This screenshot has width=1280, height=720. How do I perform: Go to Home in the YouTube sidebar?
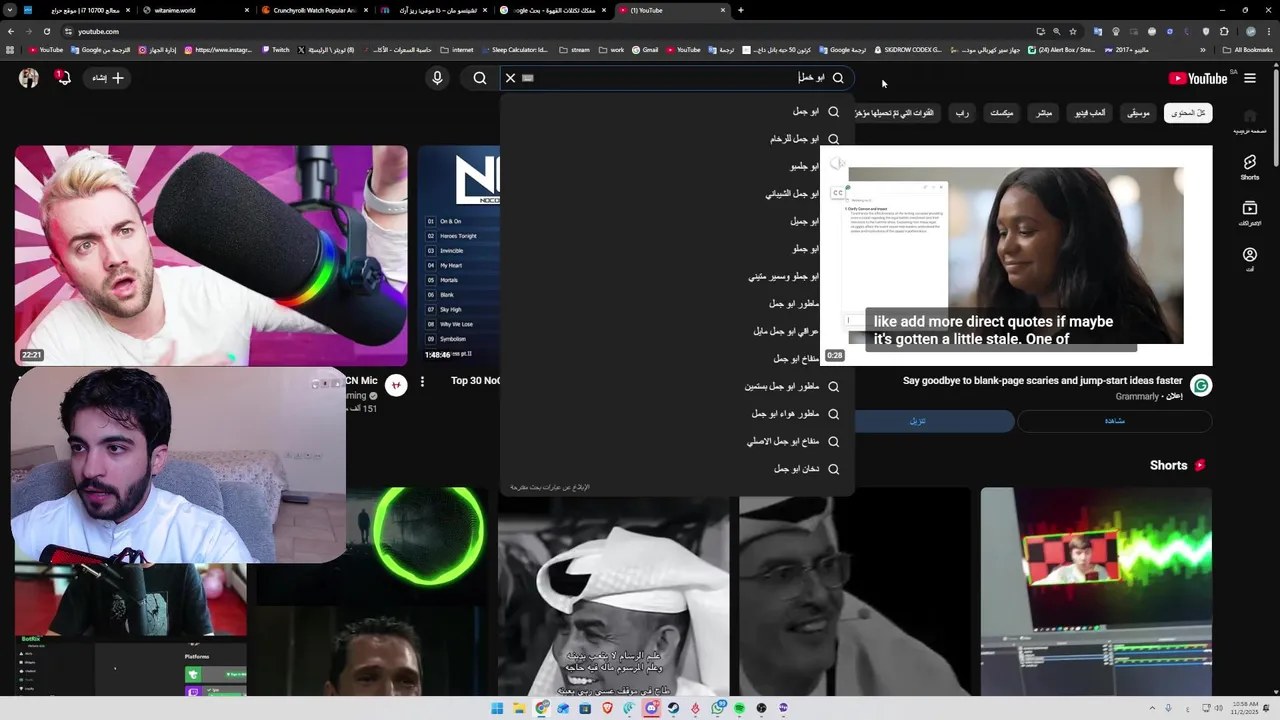tap(1250, 121)
